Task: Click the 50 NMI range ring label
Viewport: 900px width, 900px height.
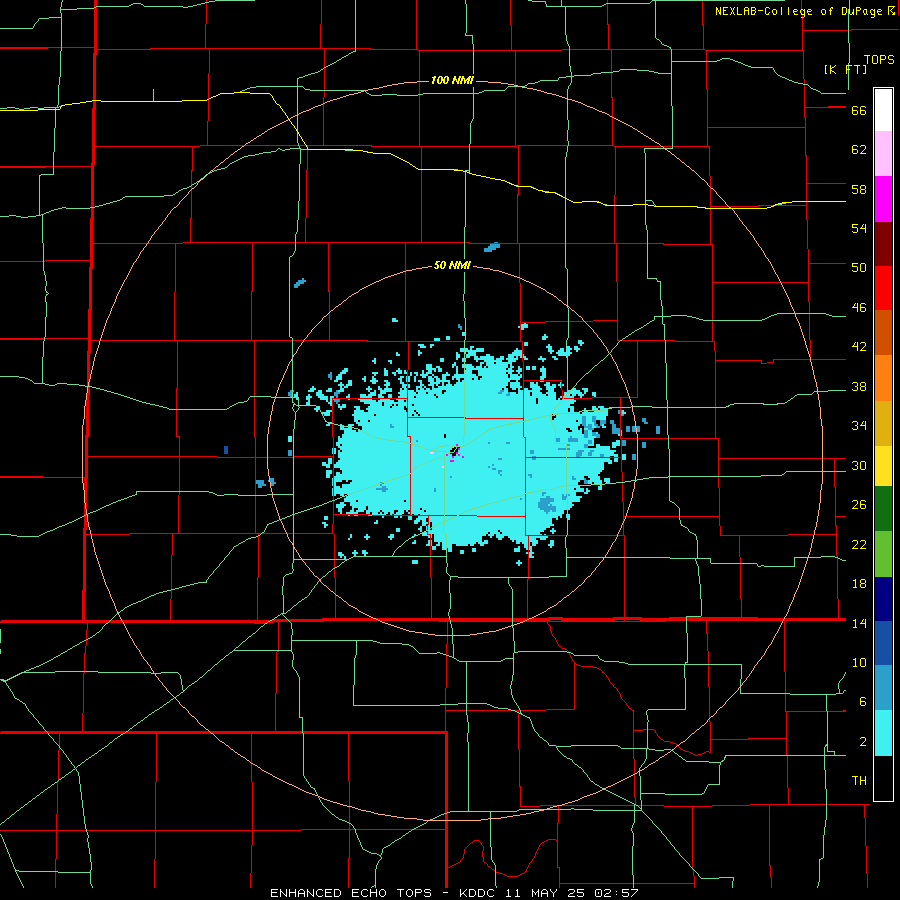Action: coord(452,265)
